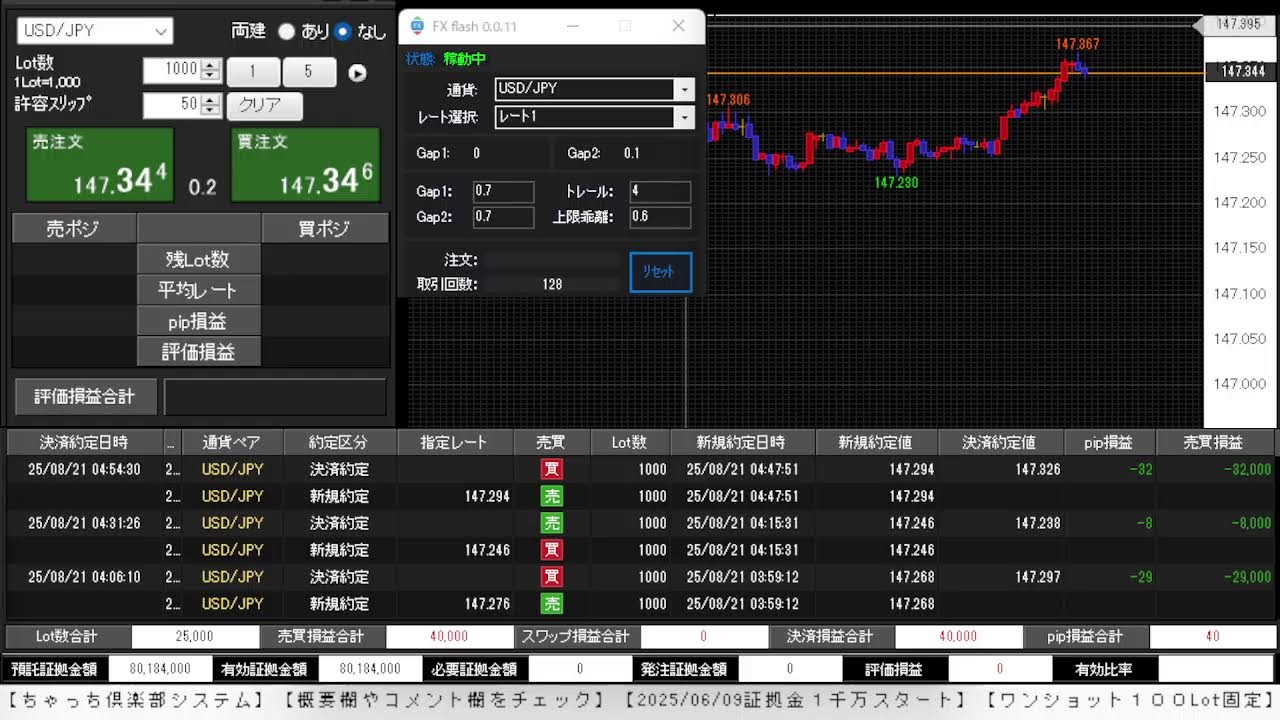Screen dimensions: 1280x720
Task: Click the 売買 column header
Action: (551, 442)
